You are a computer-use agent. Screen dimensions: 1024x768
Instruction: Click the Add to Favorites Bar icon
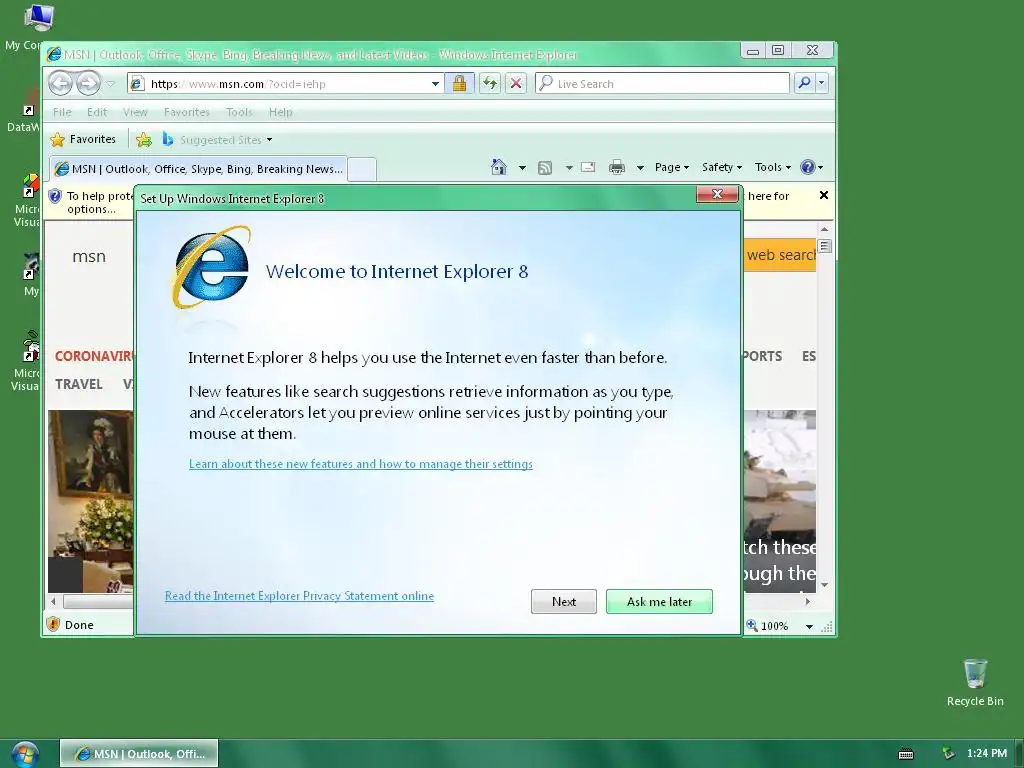coord(144,139)
